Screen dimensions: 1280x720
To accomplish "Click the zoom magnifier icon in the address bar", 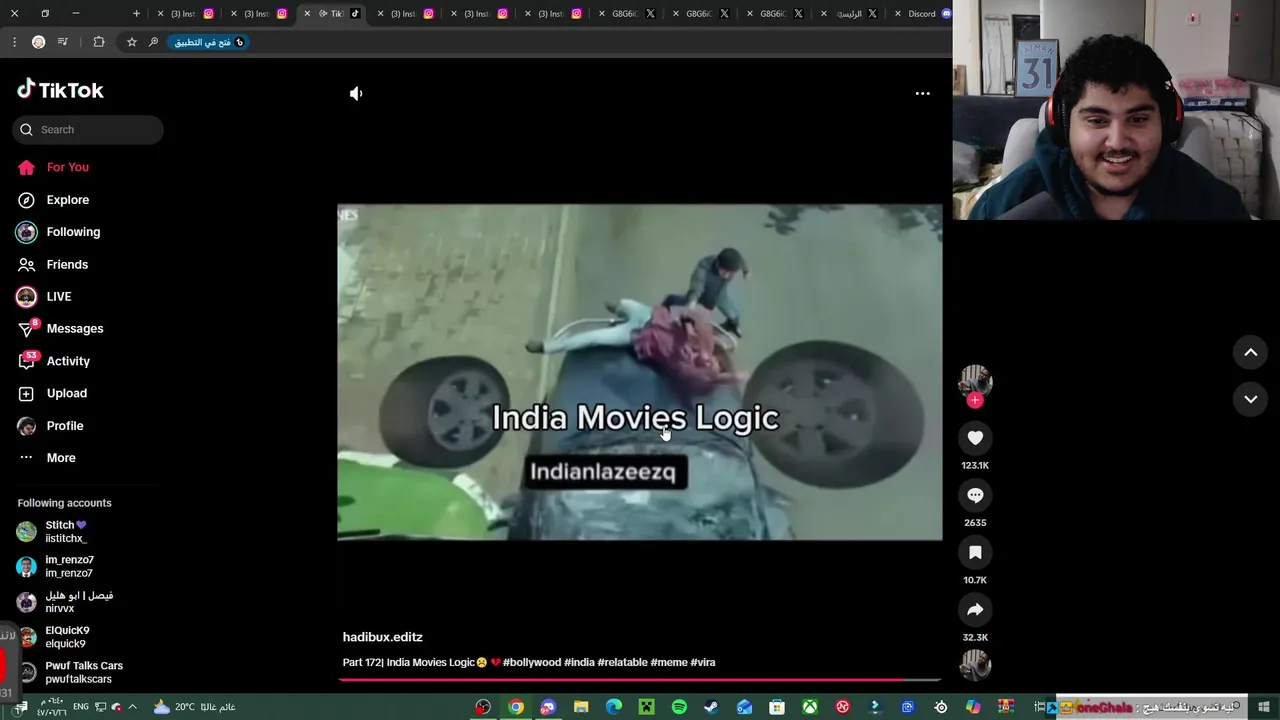I will pyautogui.click(x=153, y=42).
